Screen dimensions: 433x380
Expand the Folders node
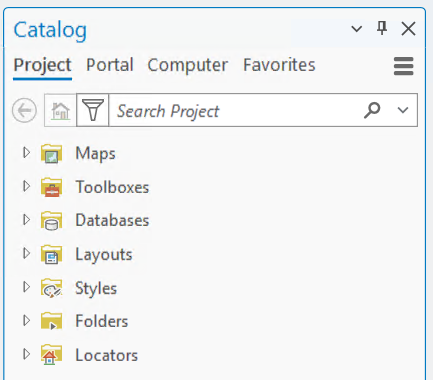(x=26, y=321)
